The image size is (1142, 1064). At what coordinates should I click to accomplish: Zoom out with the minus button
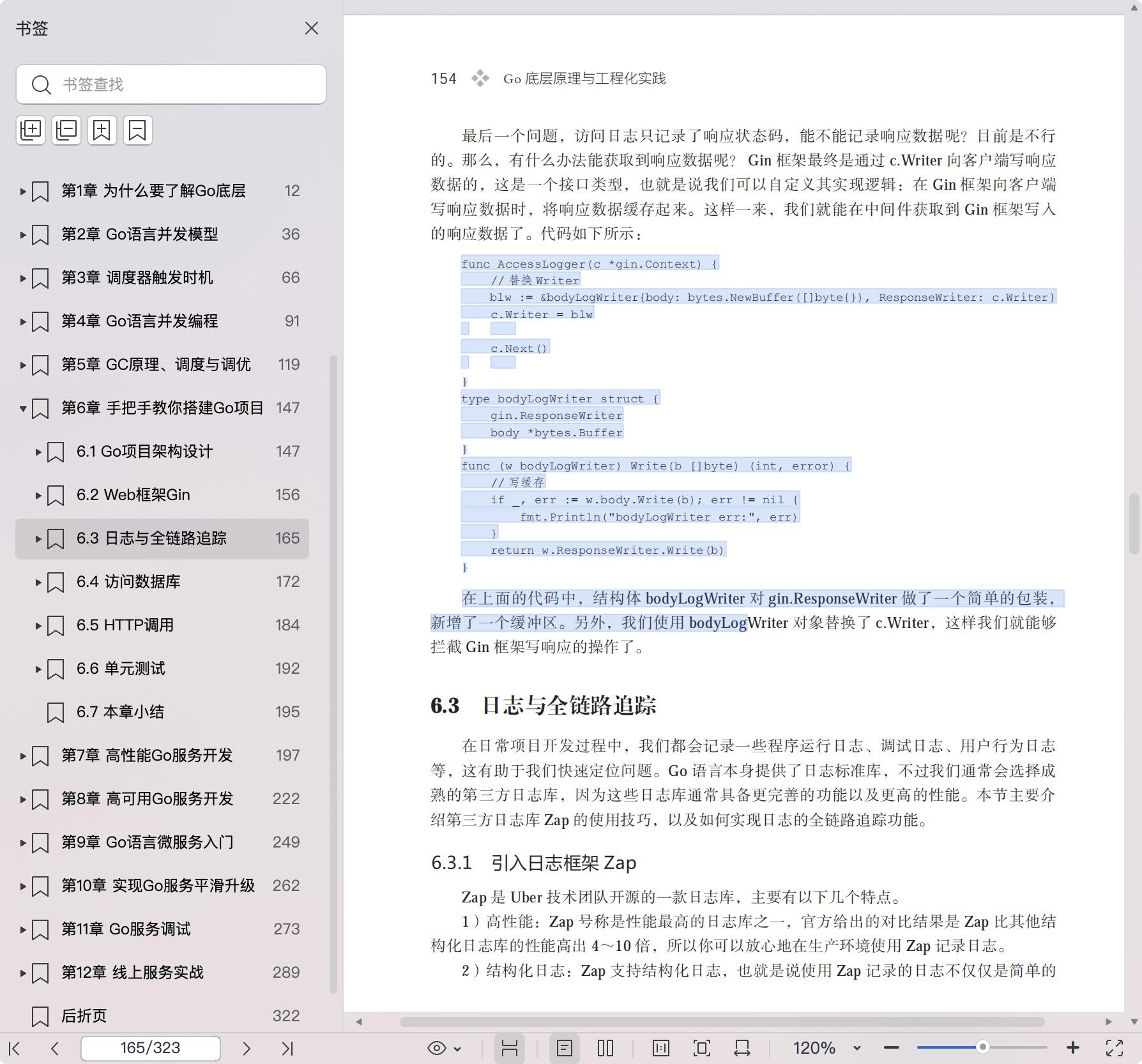[x=892, y=1048]
